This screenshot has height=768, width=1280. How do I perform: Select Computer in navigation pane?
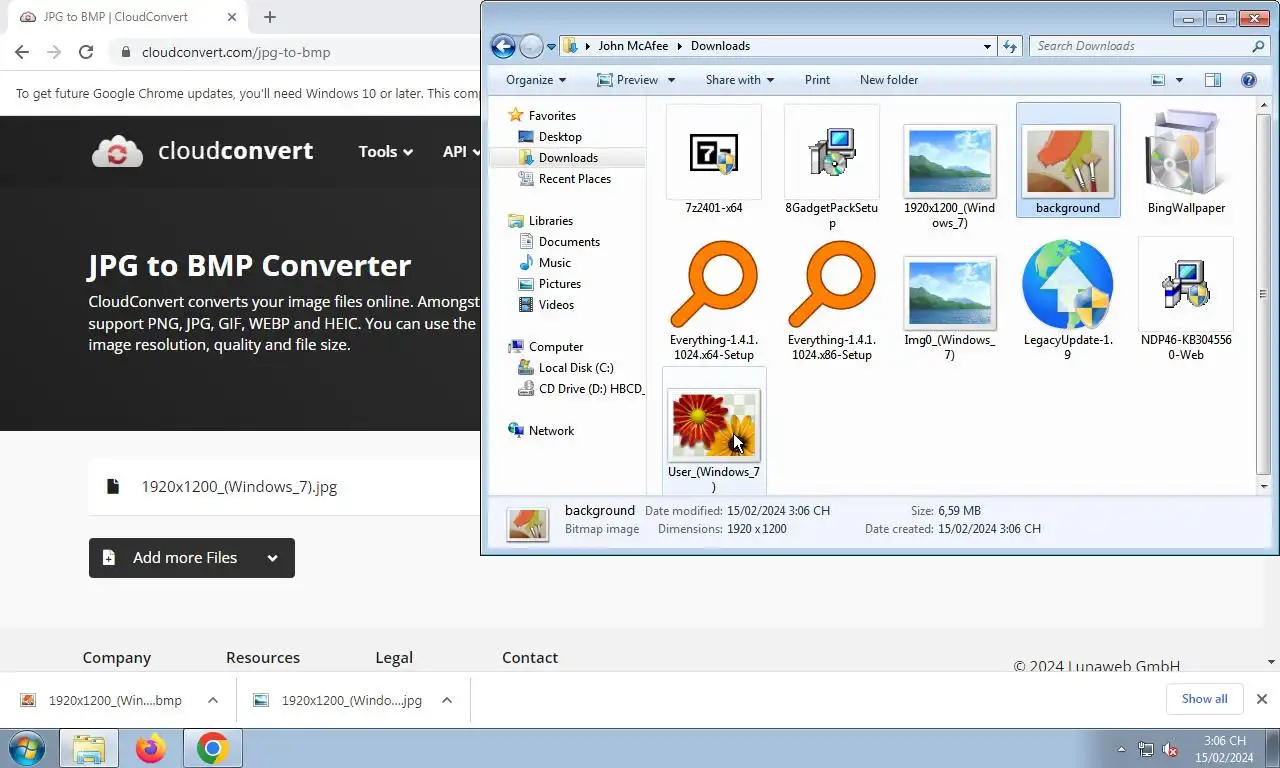[556, 347]
